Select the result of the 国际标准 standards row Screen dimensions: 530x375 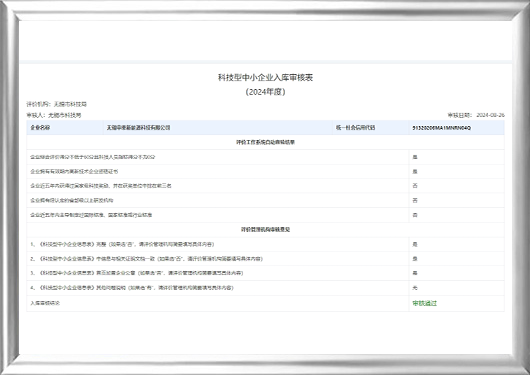(x=415, y=215)
